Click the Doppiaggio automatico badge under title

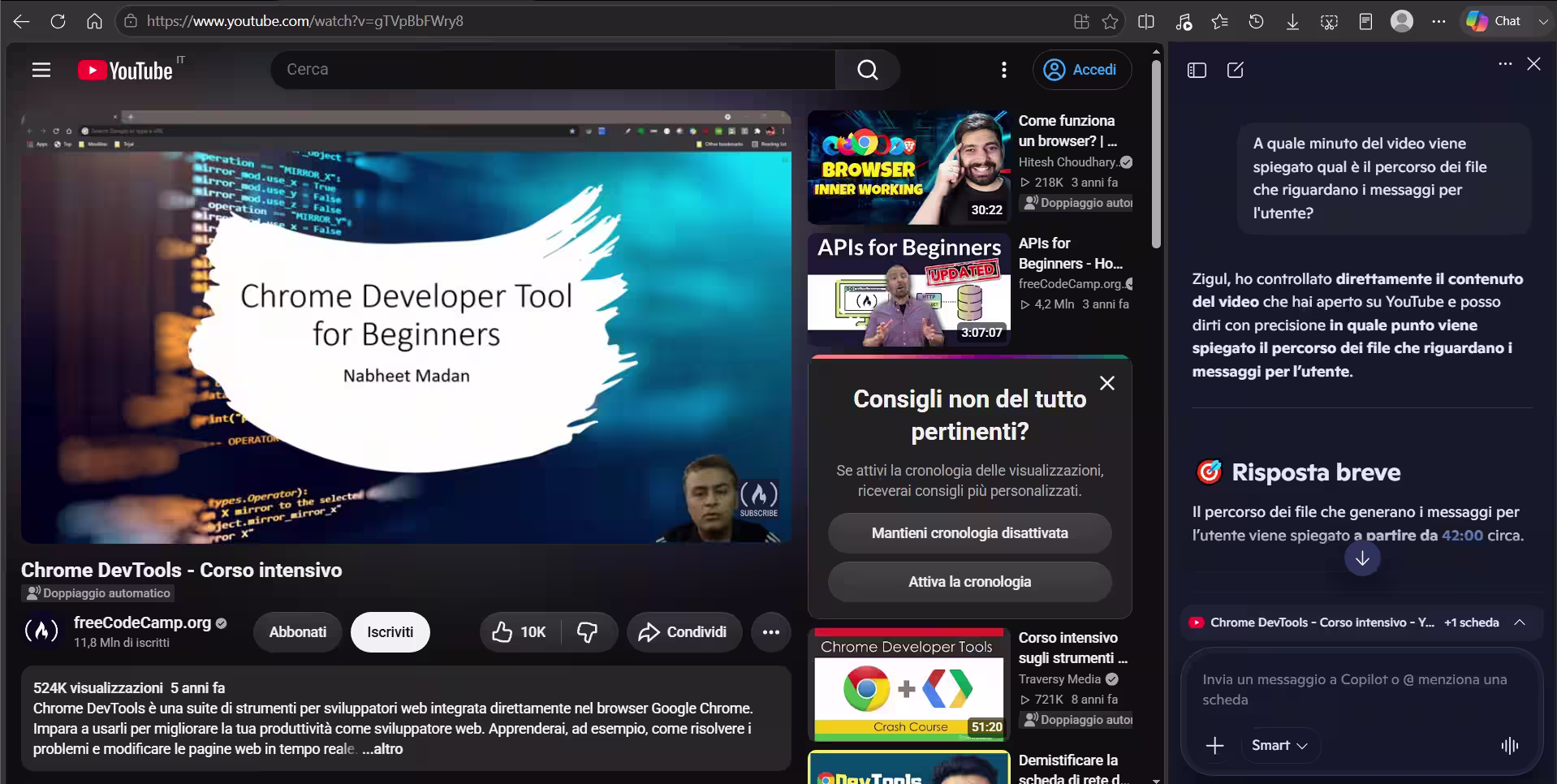[98, 593]
